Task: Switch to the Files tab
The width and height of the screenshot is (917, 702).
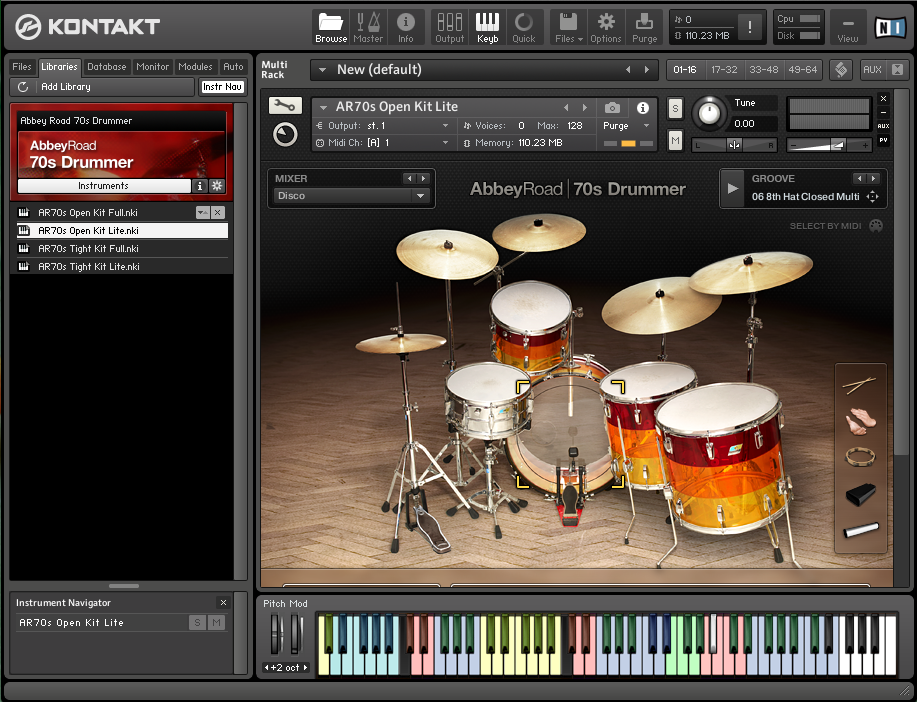Action: [22, 67]
